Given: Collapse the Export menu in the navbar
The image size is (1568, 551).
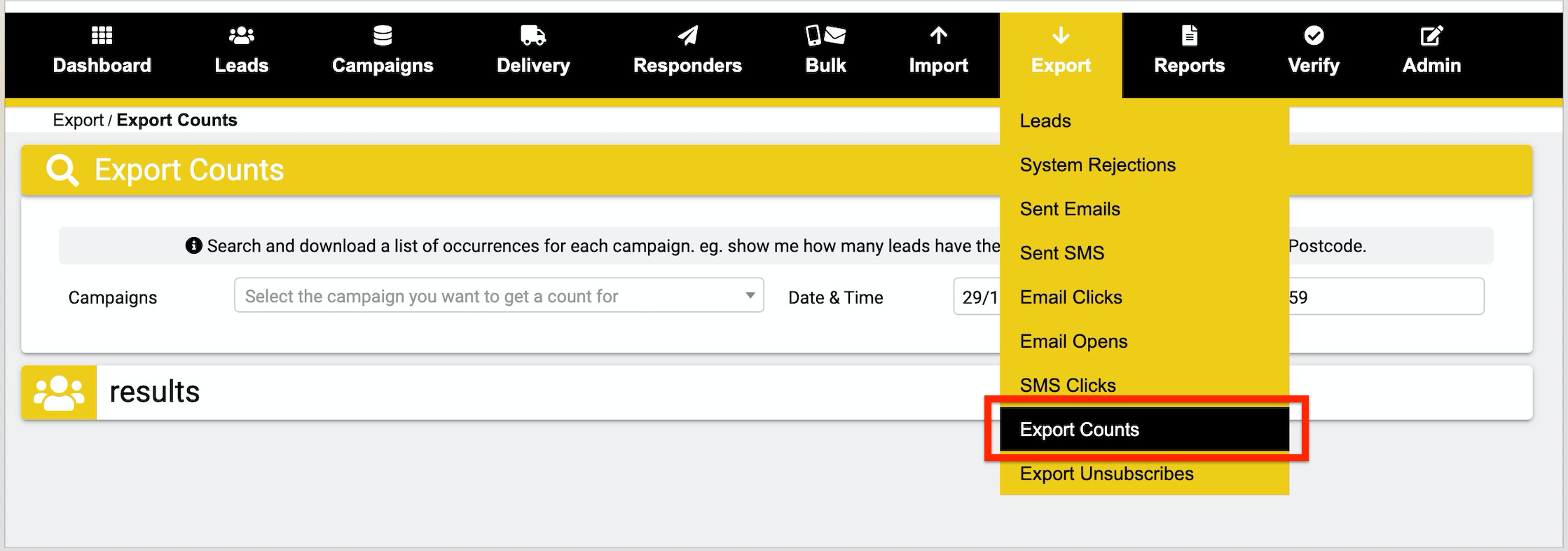Looking at the screenshot, I should pos(1061,55).
